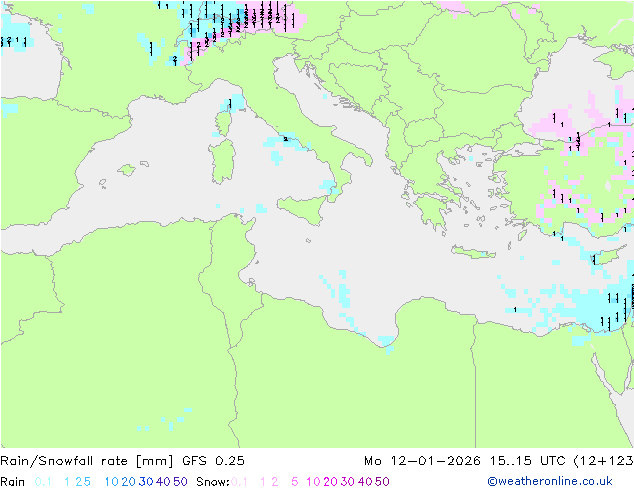
Task: Click the "Rain" legend label
Action: (13, 482)
